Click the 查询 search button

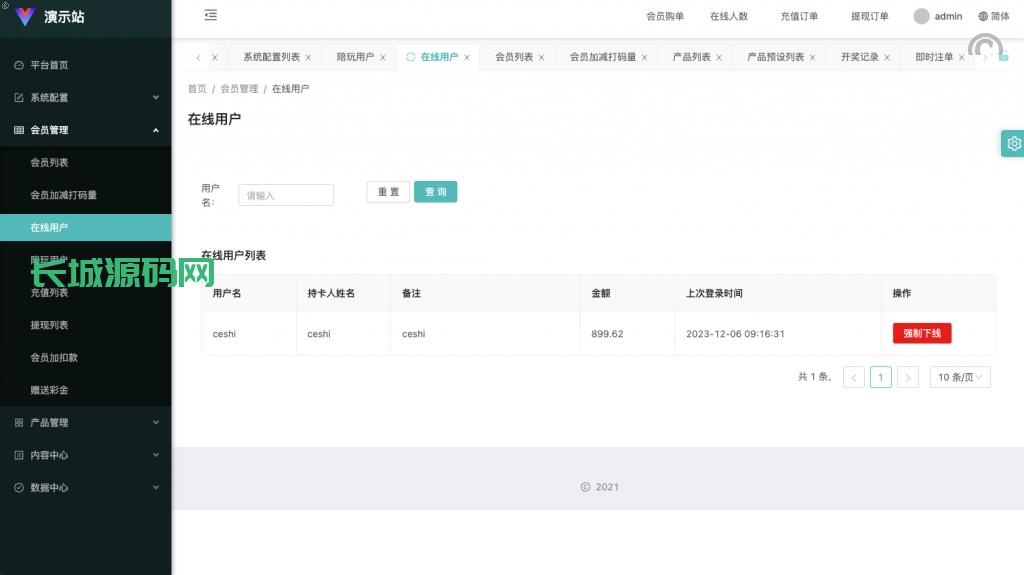pos(435,192)
